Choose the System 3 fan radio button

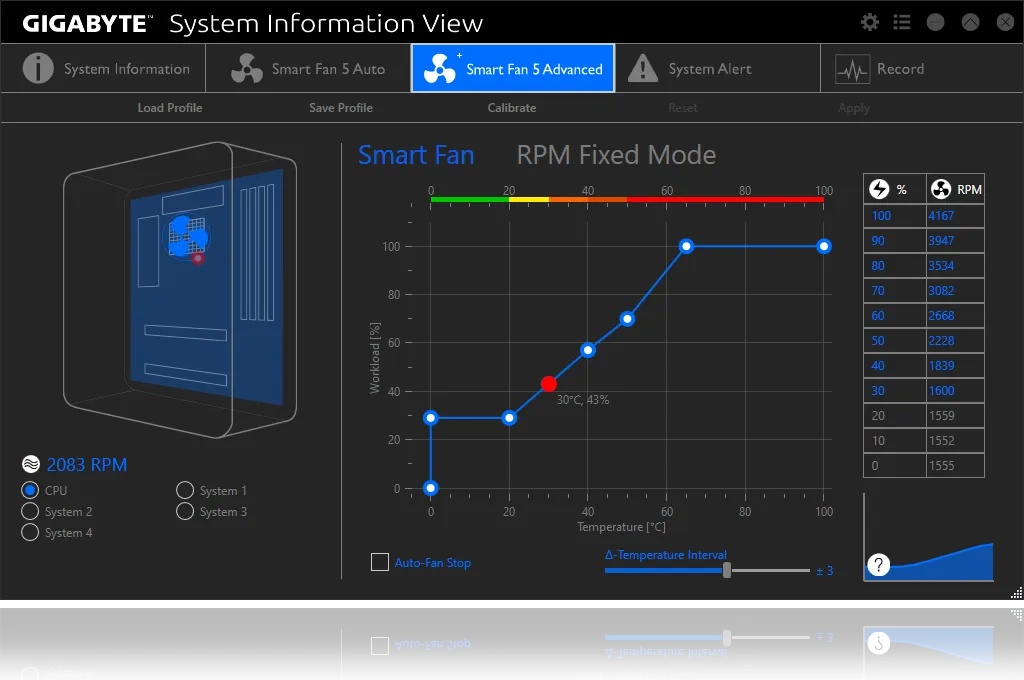(x=185, y=511)
